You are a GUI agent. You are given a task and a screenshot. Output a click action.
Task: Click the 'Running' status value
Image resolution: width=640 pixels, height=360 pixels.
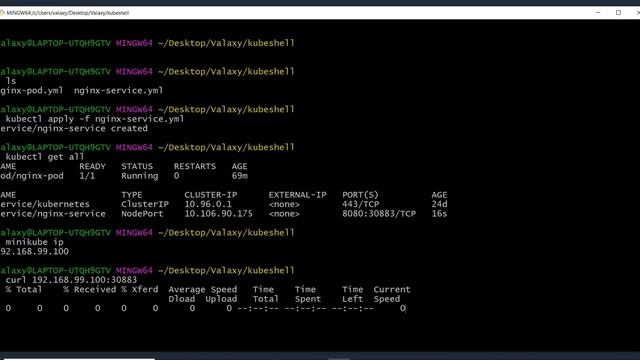pos(140,176)
